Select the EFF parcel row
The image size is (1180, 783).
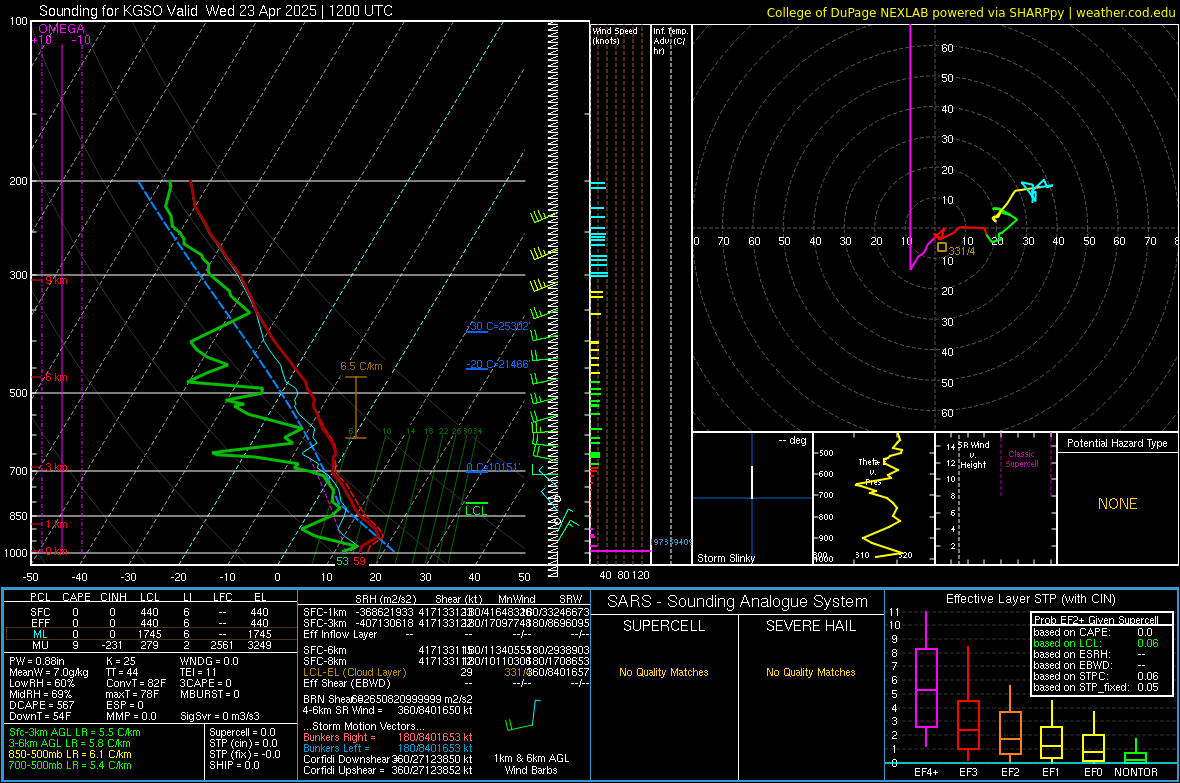(x=151, y=623)
